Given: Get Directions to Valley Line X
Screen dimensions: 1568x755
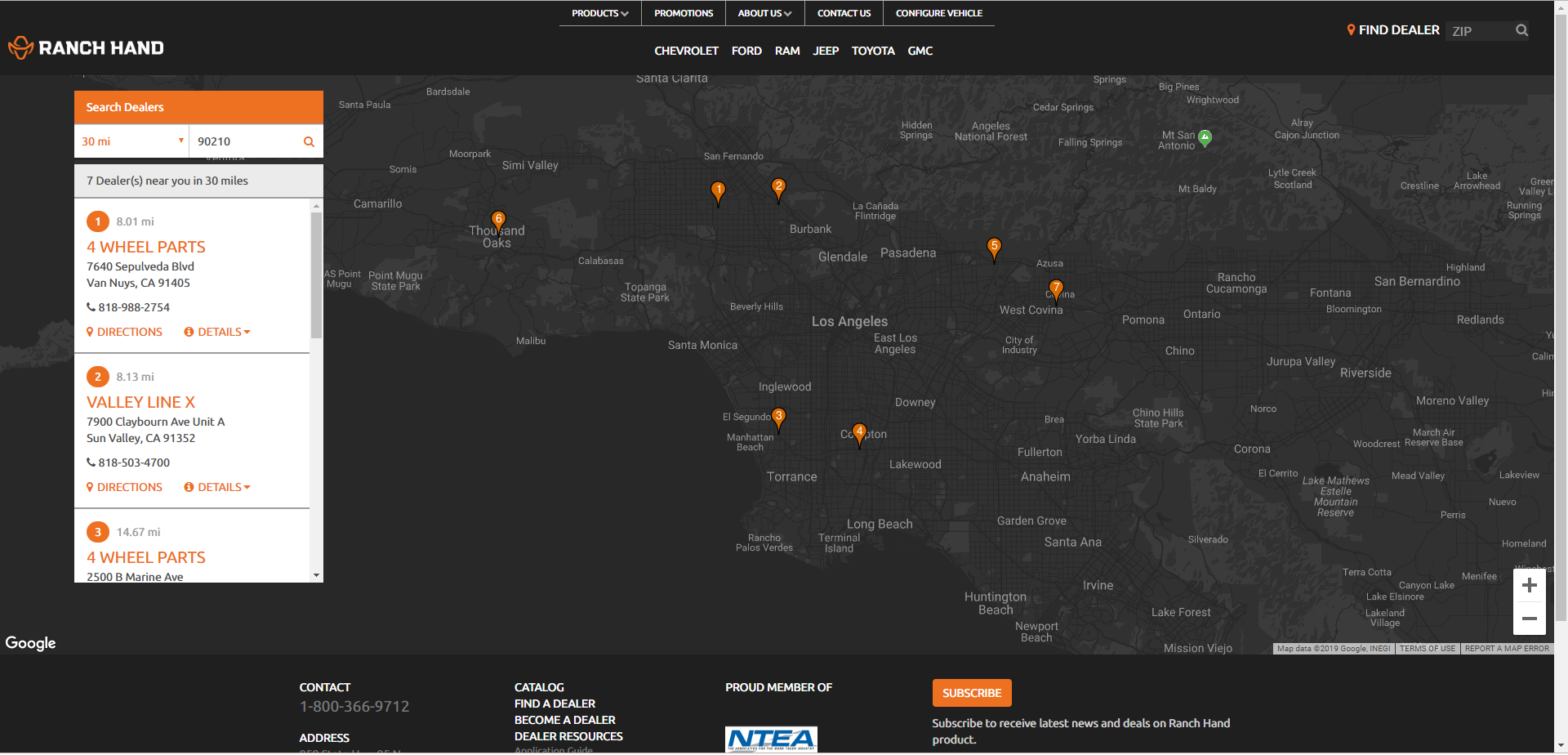Looking at the screenshot, I should click(124, 487).
